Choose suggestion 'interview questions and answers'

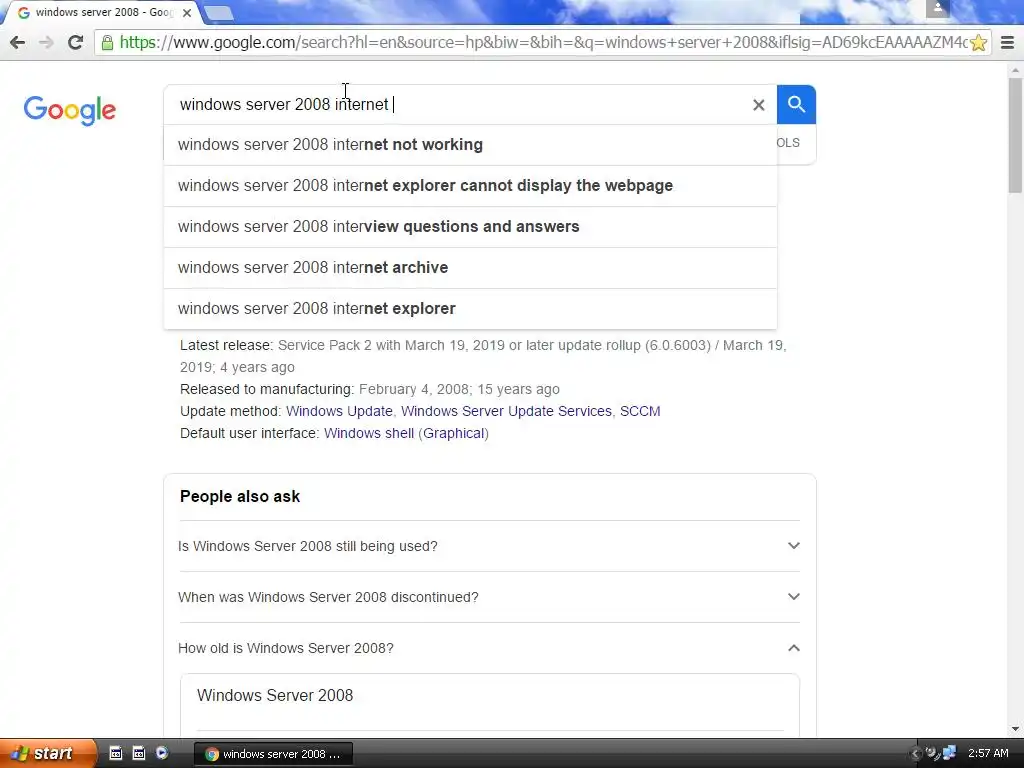tap(470, 227)
